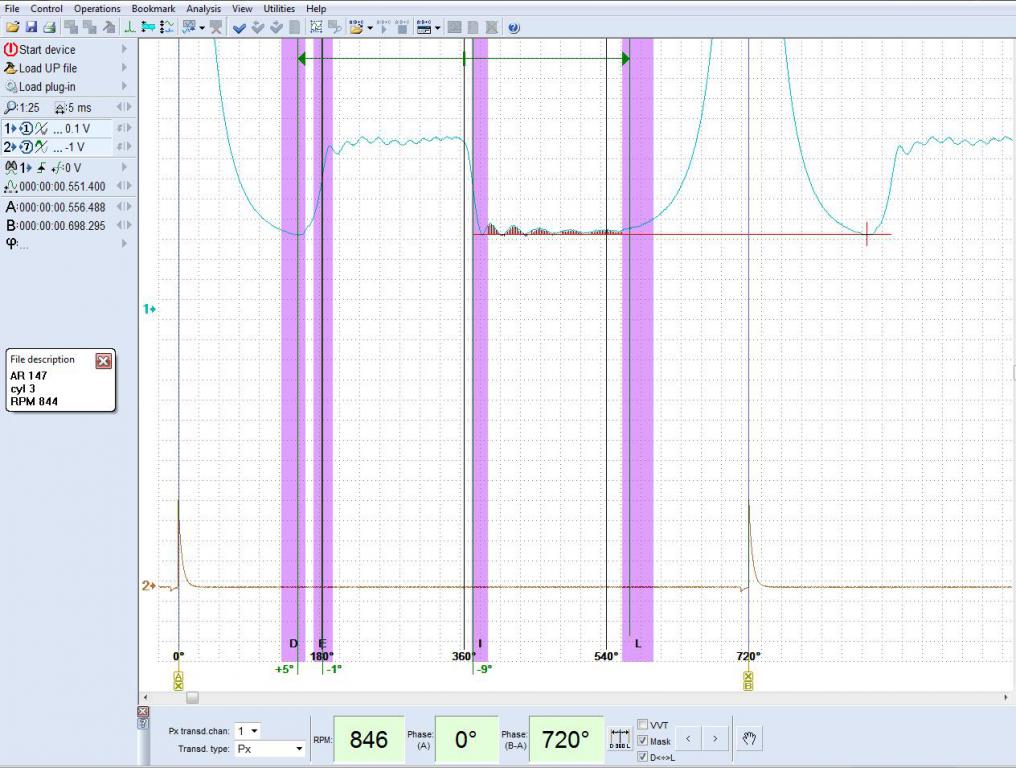Image resolution: width=1016 pixels, height=768 pixels.
Task: Click the printer icon in toolbar
Action: [48, 28]
